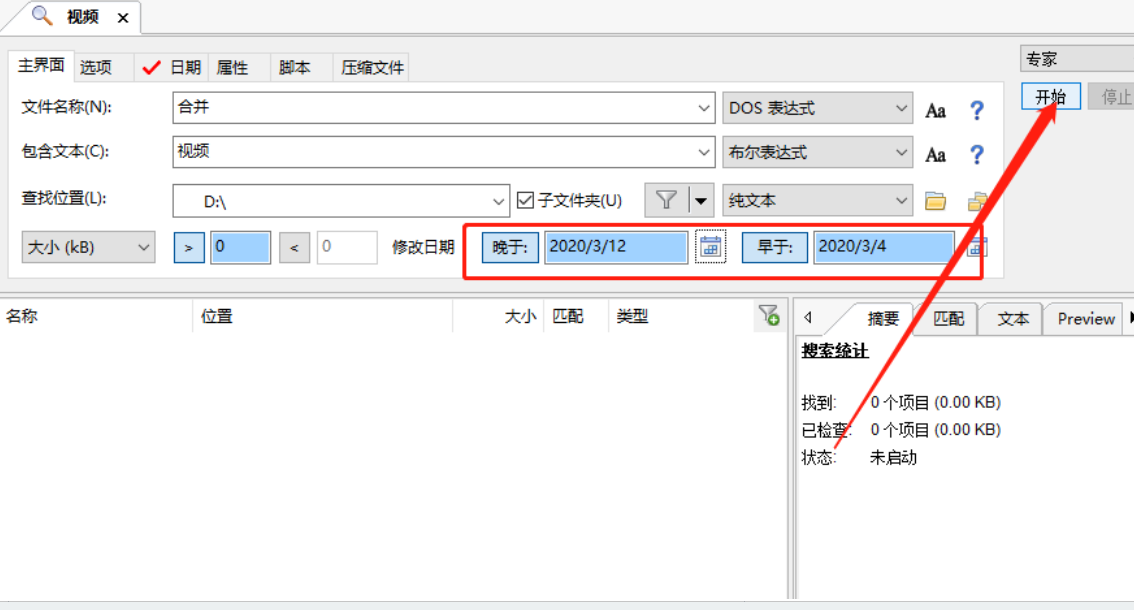The height and width of the screenshot is (610, 1134).
Task: Sort results by 匹配 column header
Action: [x=576, y=316]
